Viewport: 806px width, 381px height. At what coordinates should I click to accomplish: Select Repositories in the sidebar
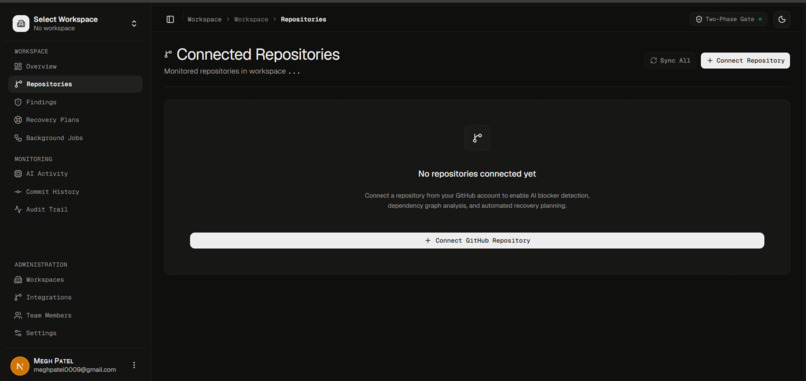point(76,84)
